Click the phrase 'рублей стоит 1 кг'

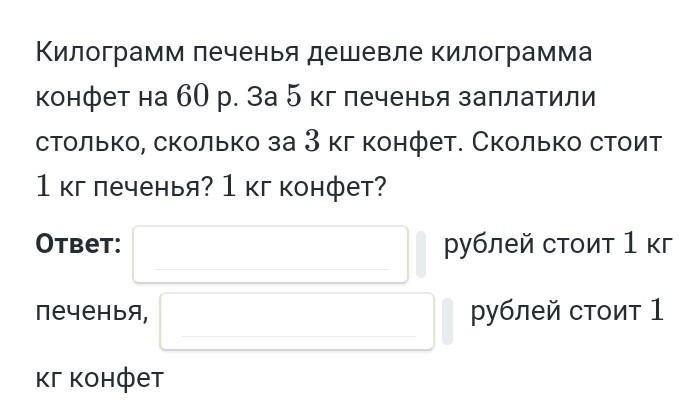tap(558, 244)
